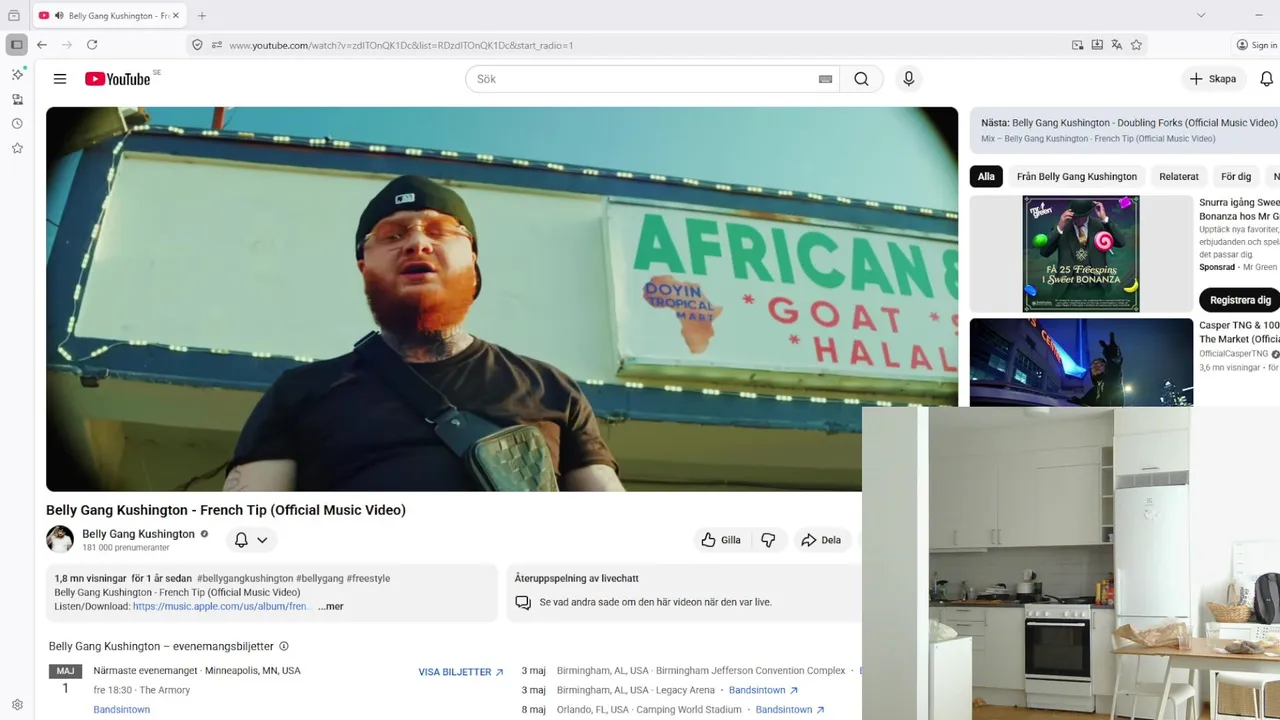Open the Casper TNG video title link
1280x720 pixels.
pyautogui.click(x=1239, y=332)
